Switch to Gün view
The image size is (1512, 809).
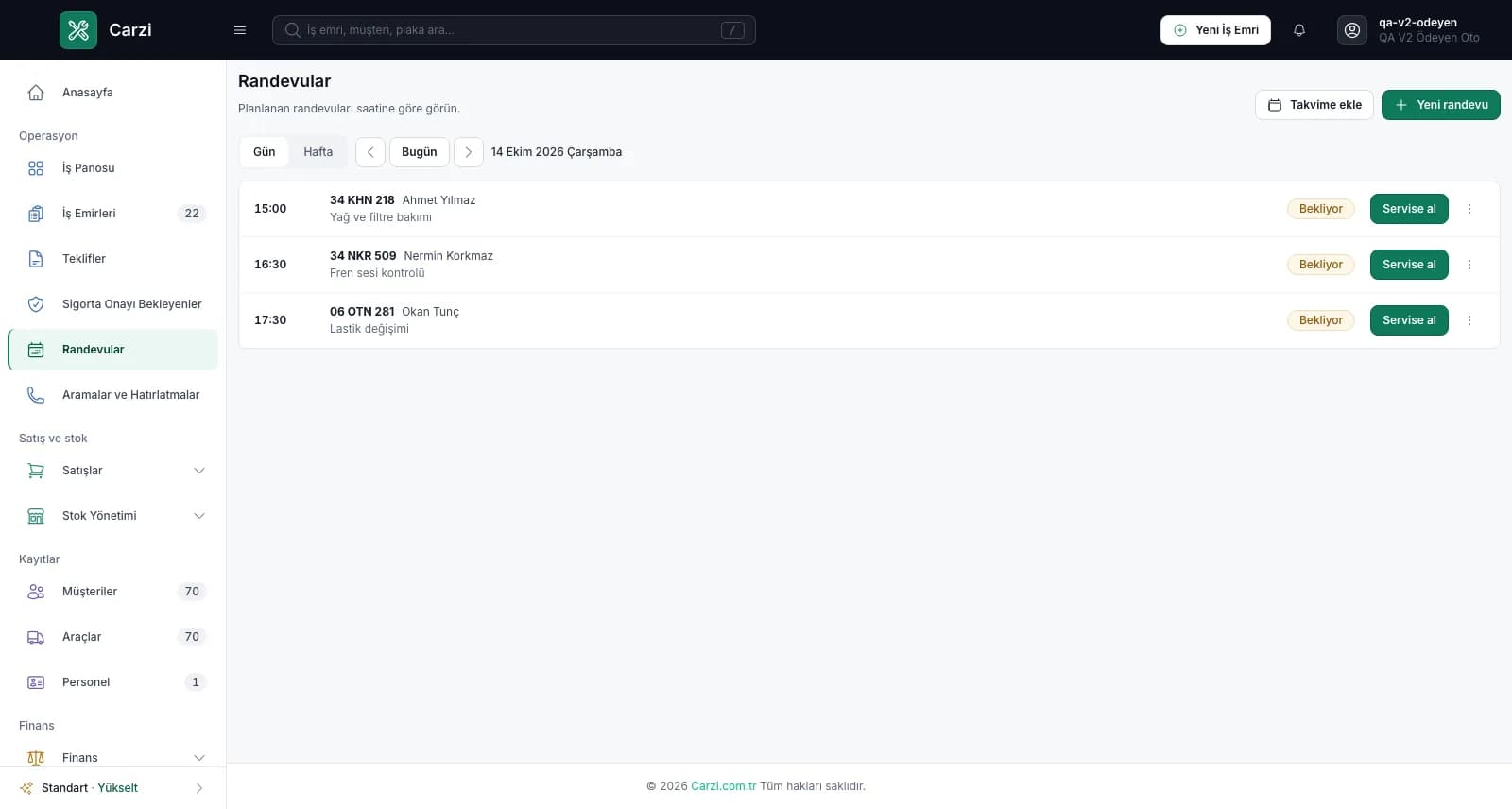coord(265,152)
